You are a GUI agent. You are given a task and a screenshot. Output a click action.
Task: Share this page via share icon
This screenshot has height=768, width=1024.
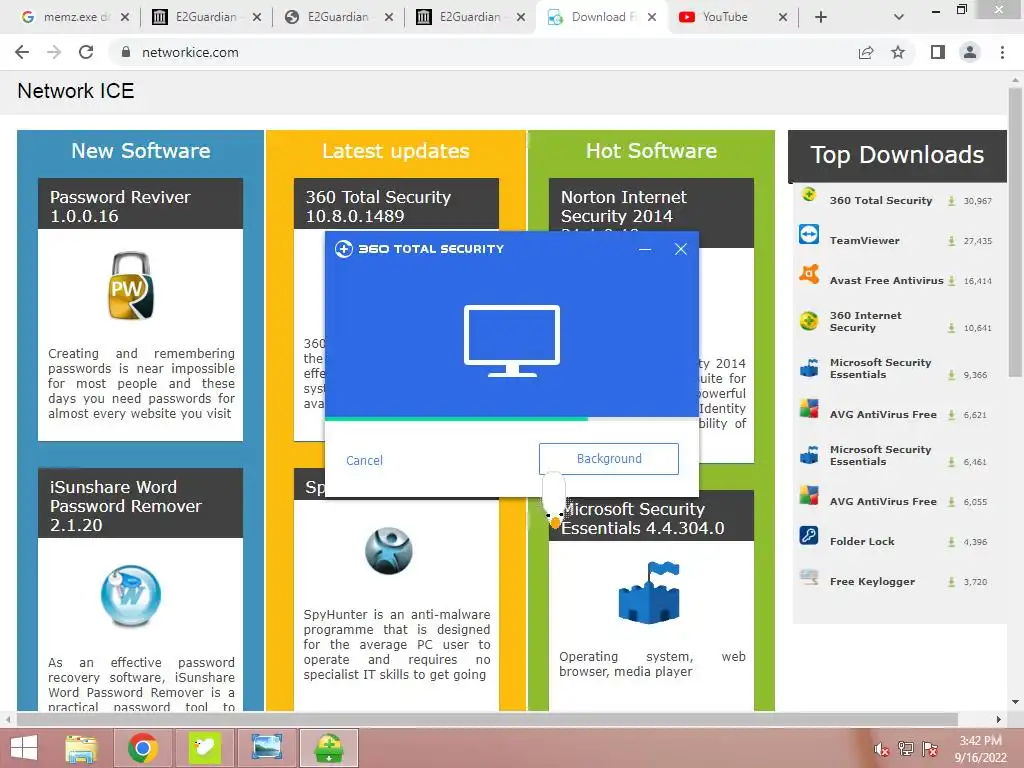point(866,52)
